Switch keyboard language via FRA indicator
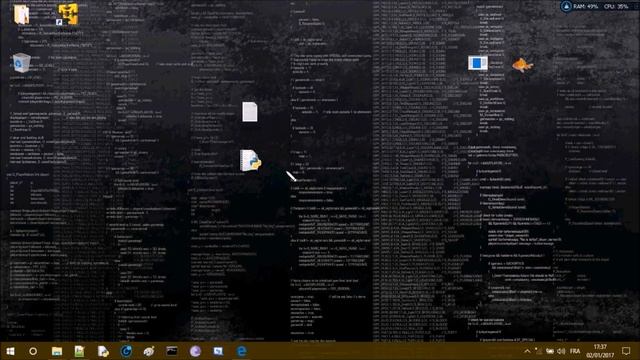640x360 pixels. coord(575,351)
